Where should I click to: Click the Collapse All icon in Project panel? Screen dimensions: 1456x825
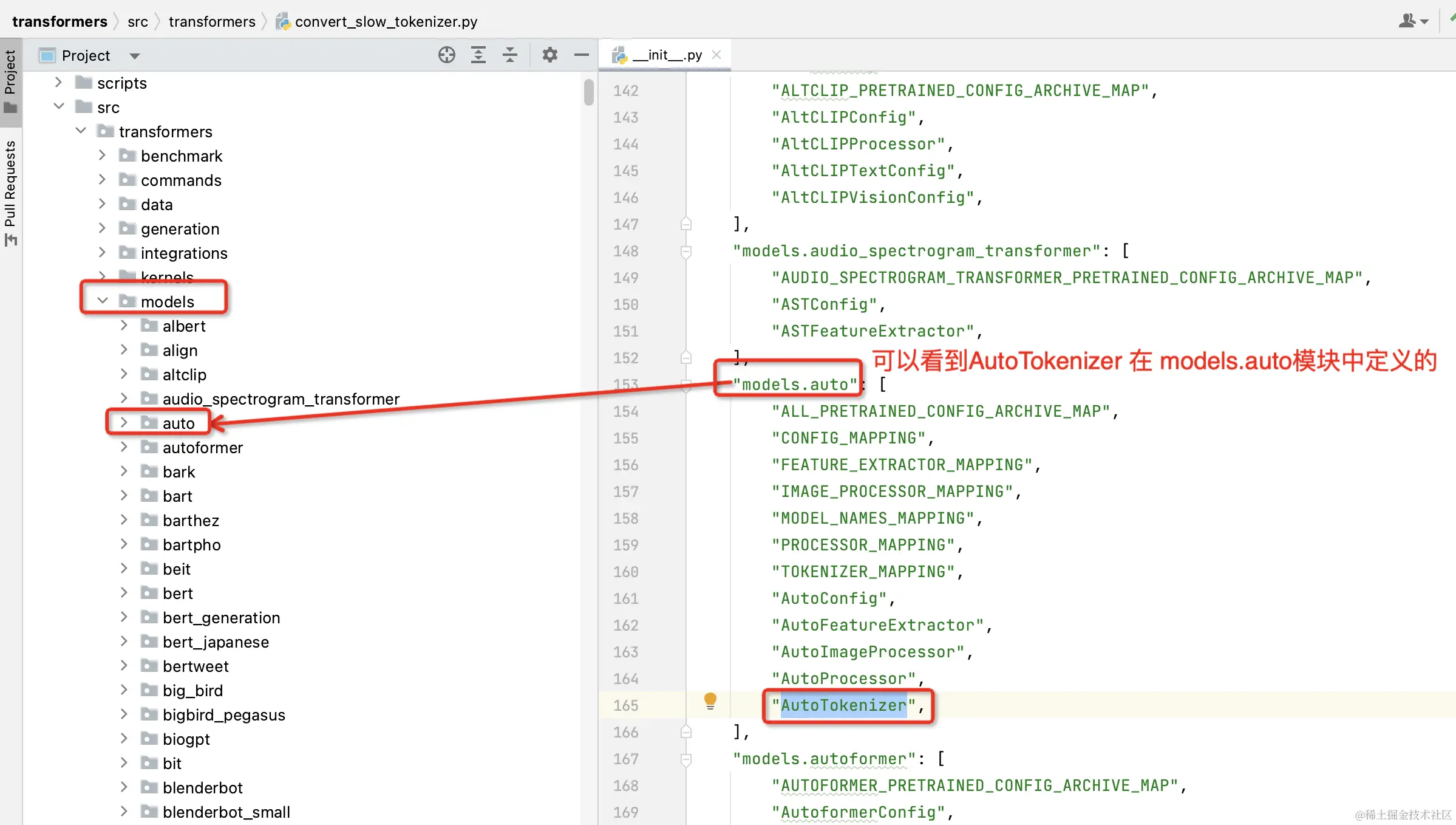click(510, 55)
